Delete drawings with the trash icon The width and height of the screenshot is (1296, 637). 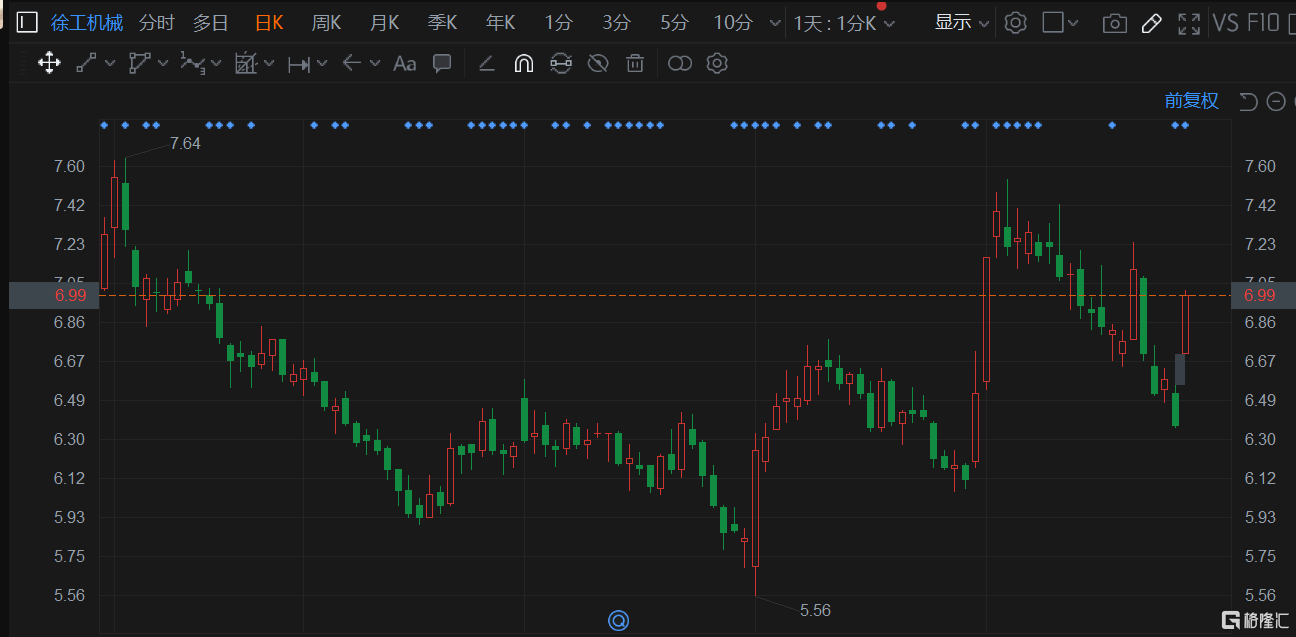[x=634, y=64]
